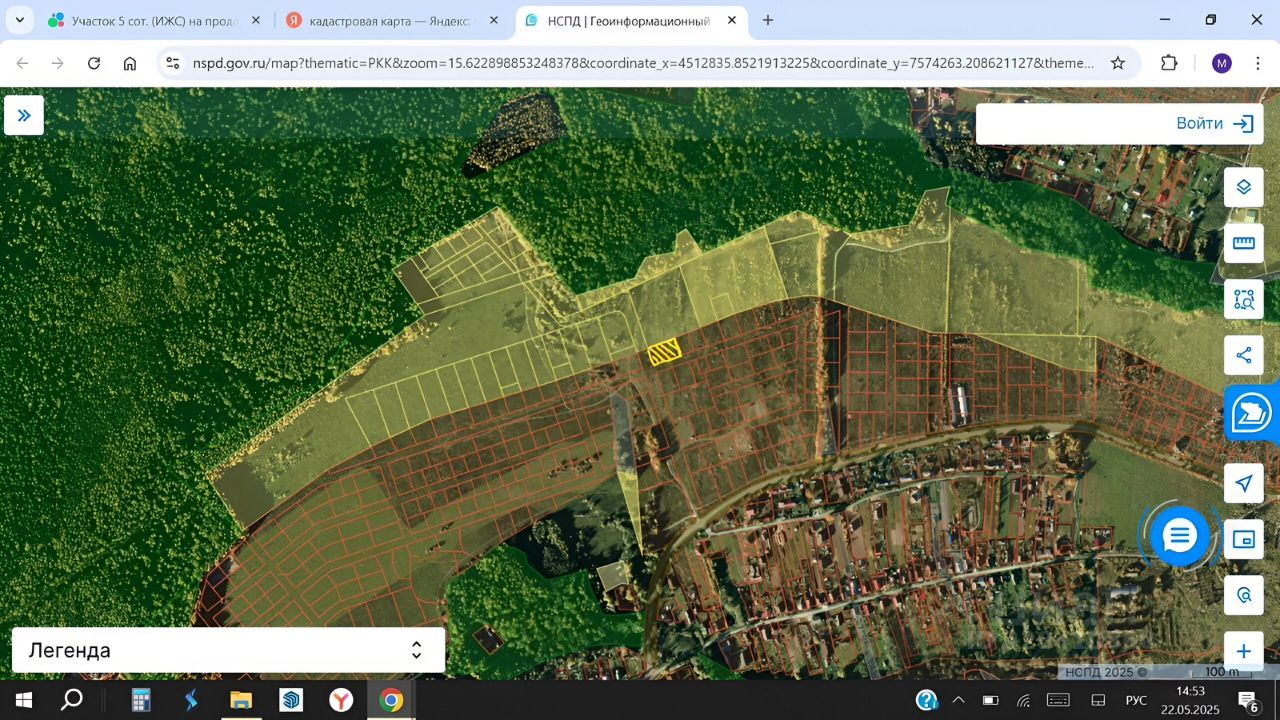Open the map layers panel
Screen dimensions: 1280x720
[1244, 187]
